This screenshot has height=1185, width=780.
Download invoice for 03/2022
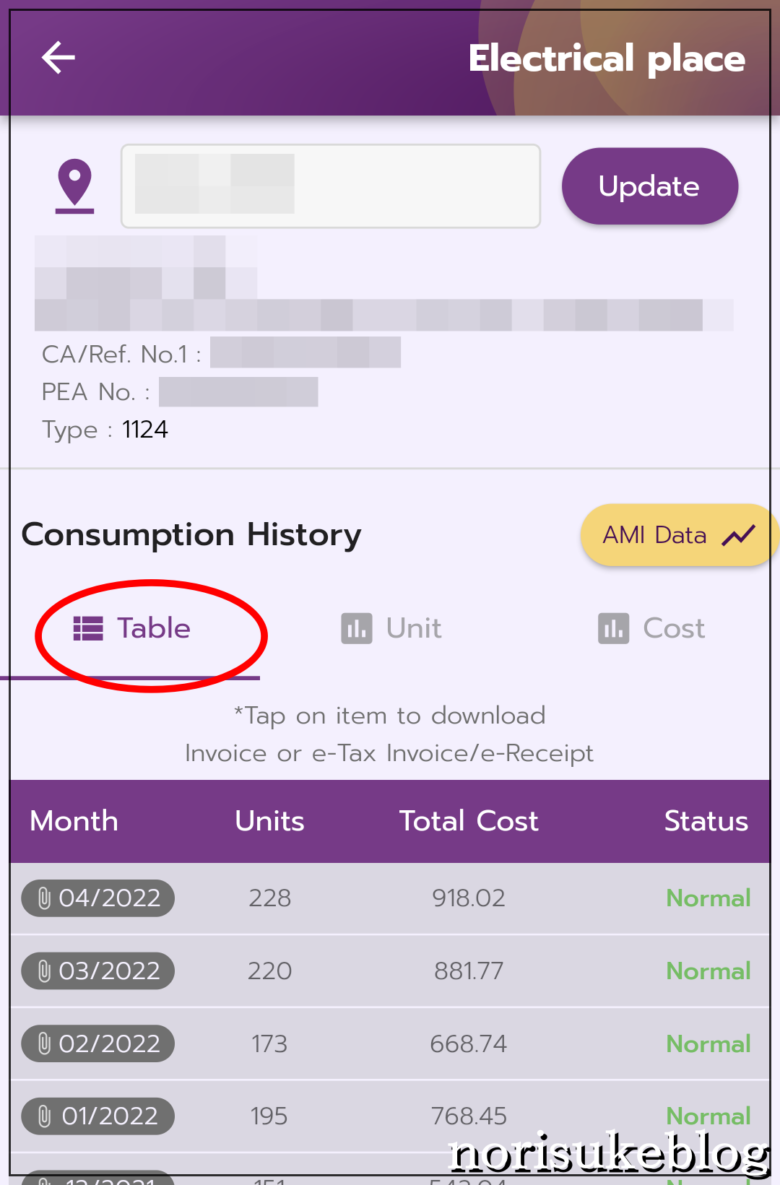click(x=98, y=970)
